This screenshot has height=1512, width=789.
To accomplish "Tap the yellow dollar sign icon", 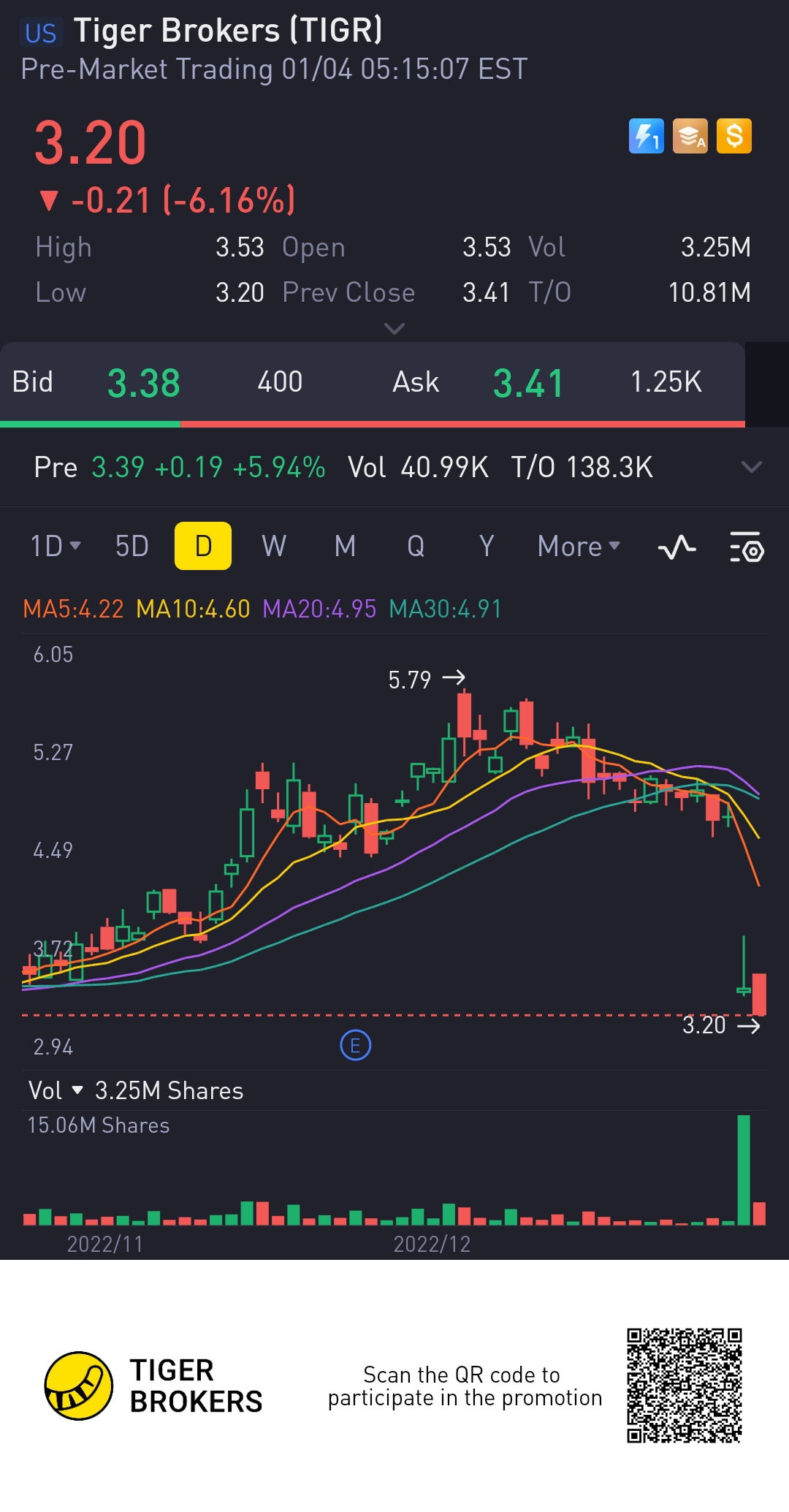I will tap(734, 136).
